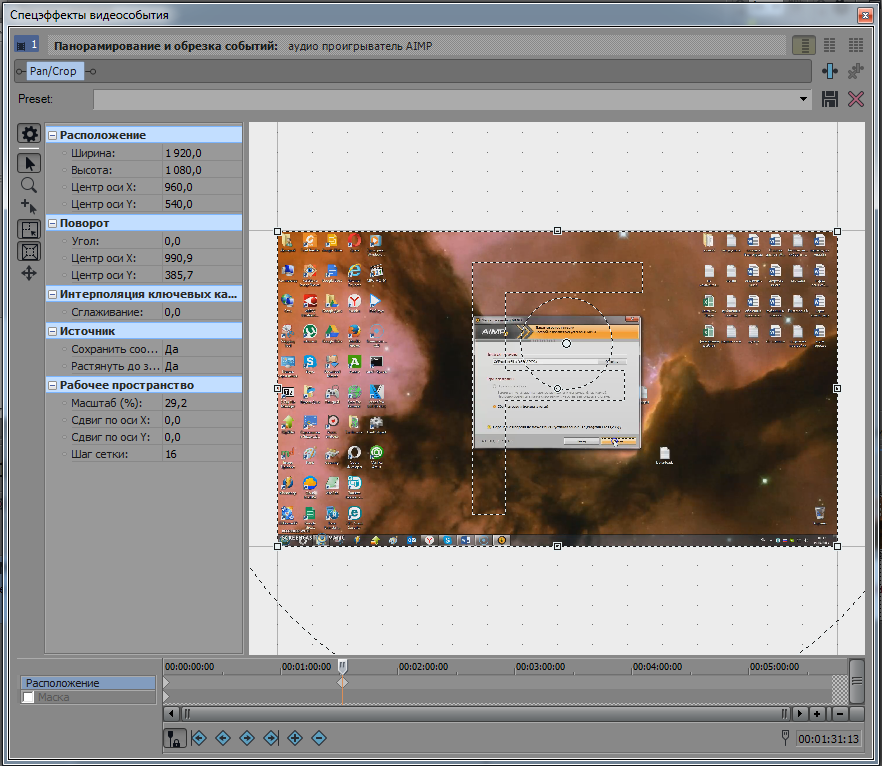Viewport: 882px width, 766px height.
Task: Edit Ширина value 1 920,0
Action: (x=202, y=153)
